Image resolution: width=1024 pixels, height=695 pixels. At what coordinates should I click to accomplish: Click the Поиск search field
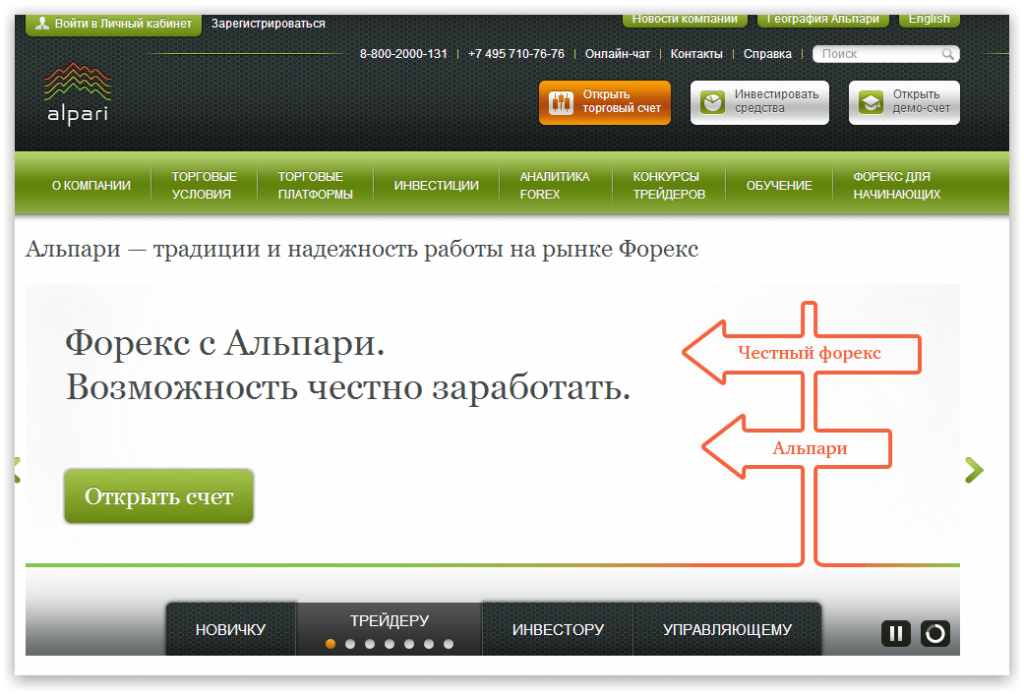[x=886, y=54]
